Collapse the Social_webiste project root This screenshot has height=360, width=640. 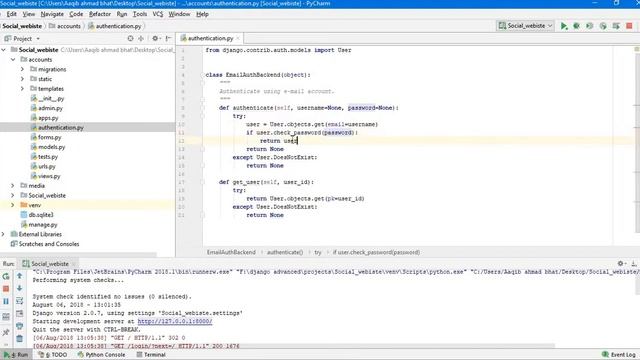coord(4,50)
